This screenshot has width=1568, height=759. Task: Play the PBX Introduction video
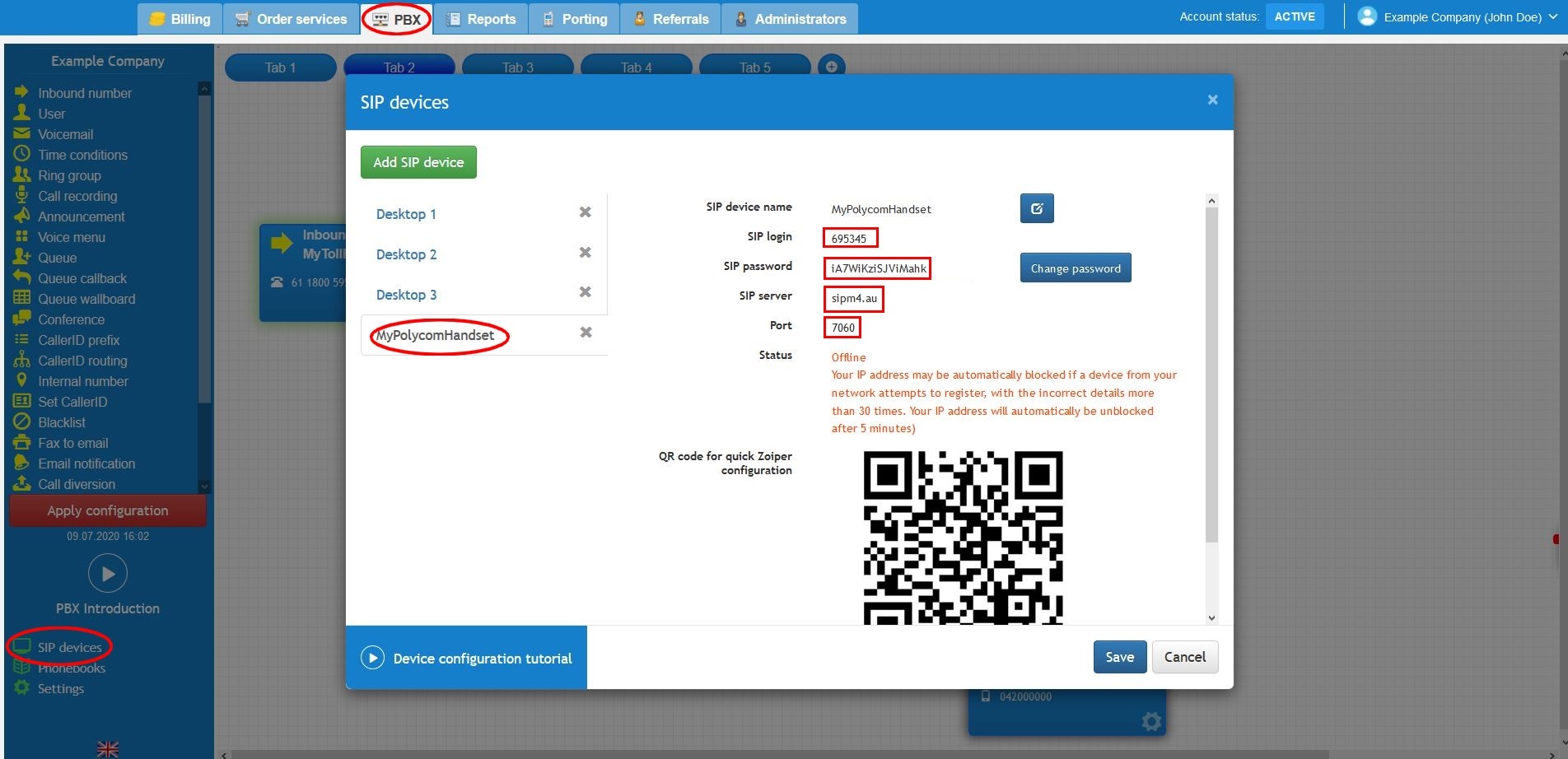(x=108, y=573)
